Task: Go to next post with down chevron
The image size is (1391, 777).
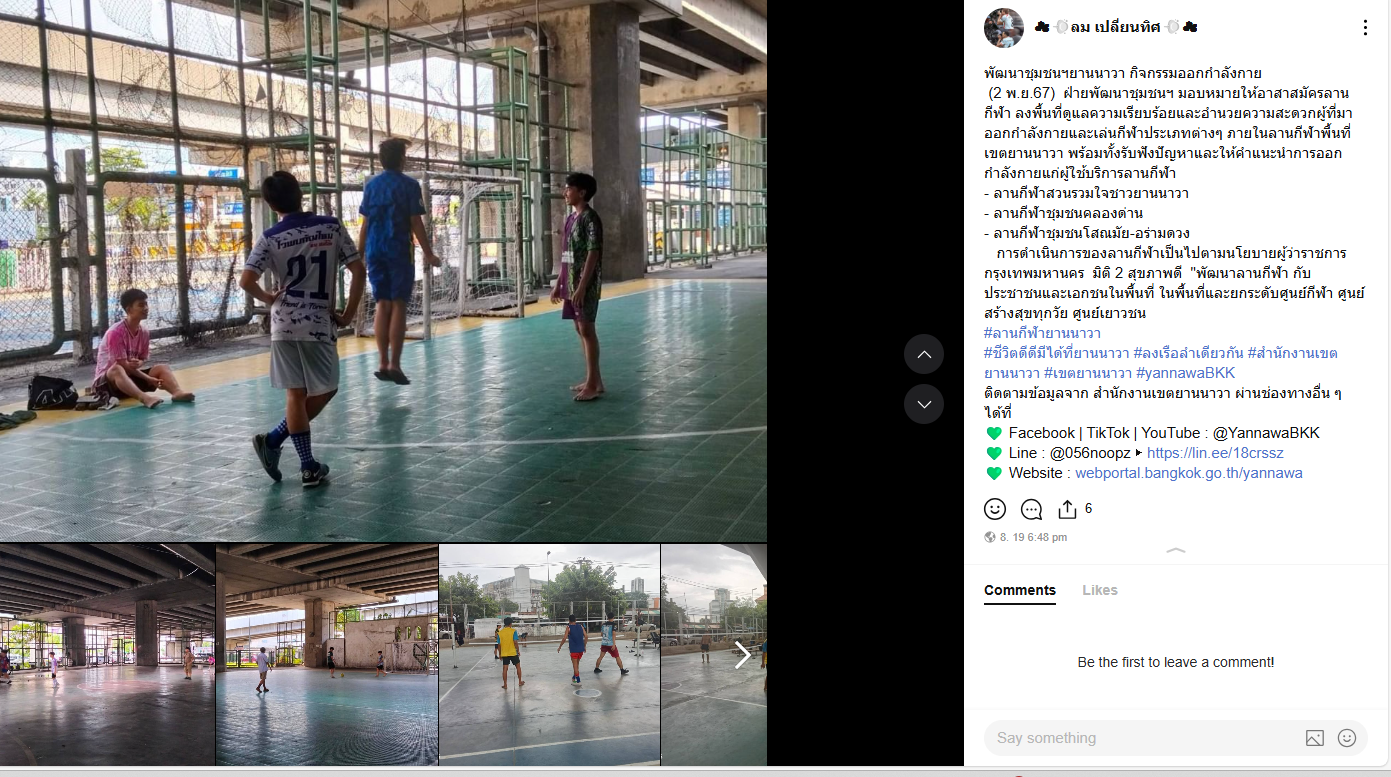Action: 924,404
